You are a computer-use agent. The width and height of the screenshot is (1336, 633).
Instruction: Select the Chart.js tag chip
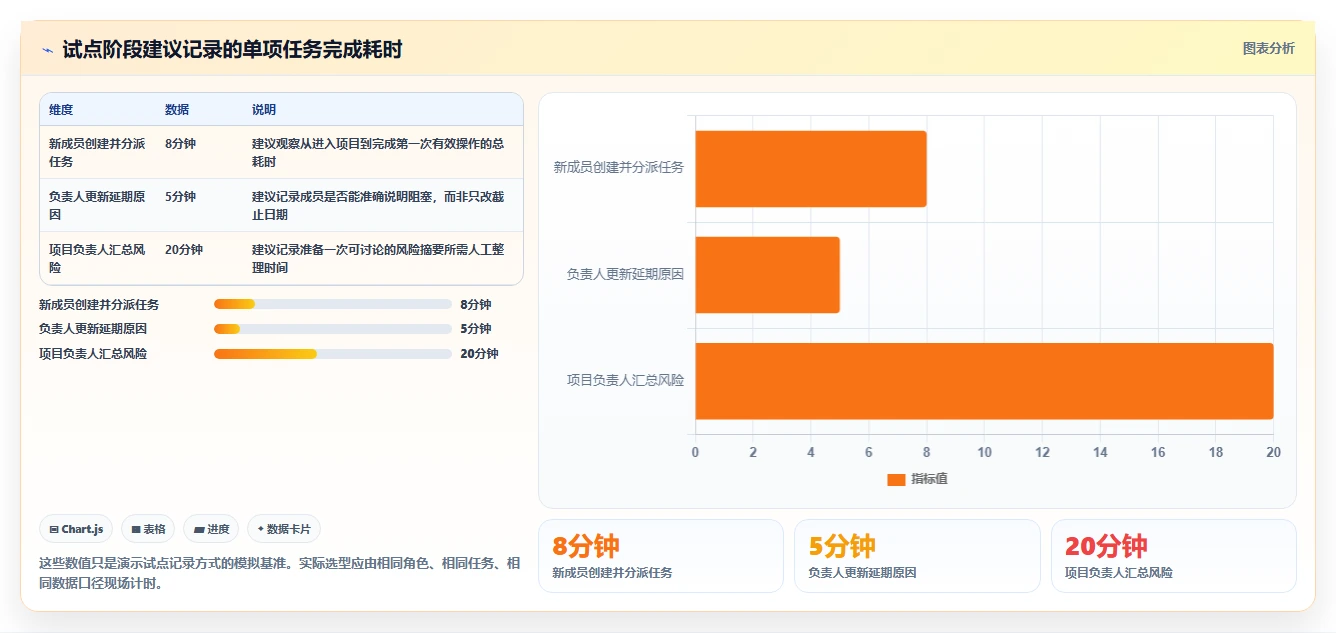point(76,529)
